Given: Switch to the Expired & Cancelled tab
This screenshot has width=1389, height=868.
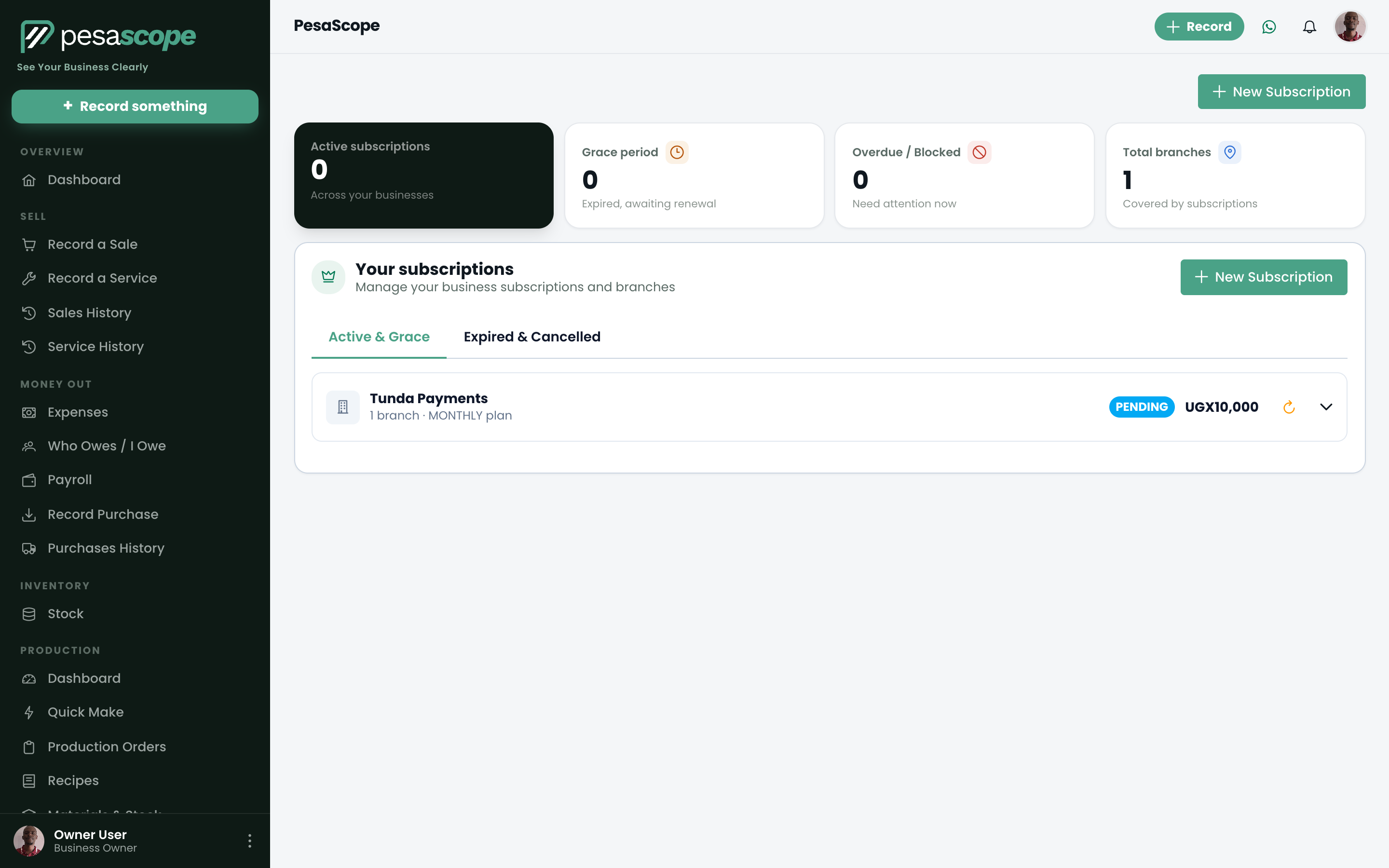Looking at the screenshot, I should (x=532, y=337).
